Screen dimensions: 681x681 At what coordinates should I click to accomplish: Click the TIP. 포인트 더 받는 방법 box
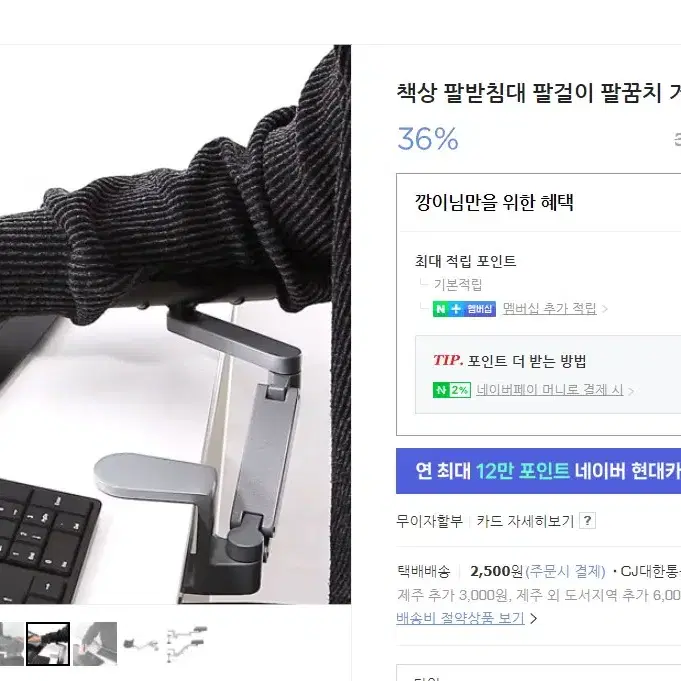(548, 374)
